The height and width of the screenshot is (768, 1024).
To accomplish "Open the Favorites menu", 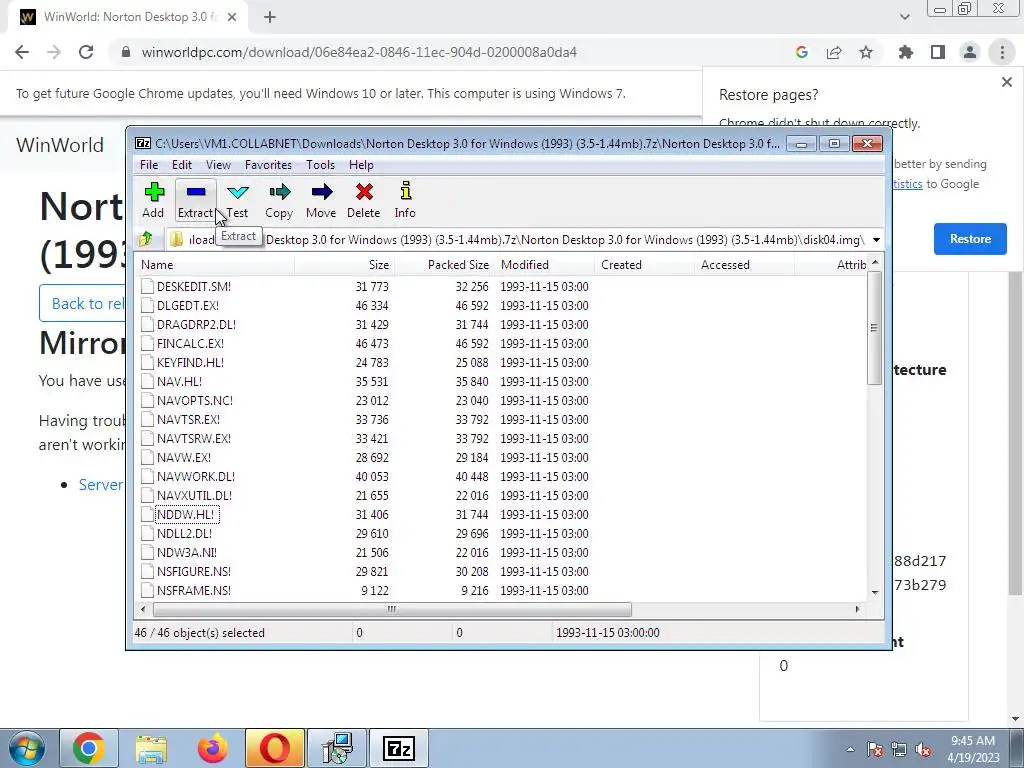I will [268, 165].
